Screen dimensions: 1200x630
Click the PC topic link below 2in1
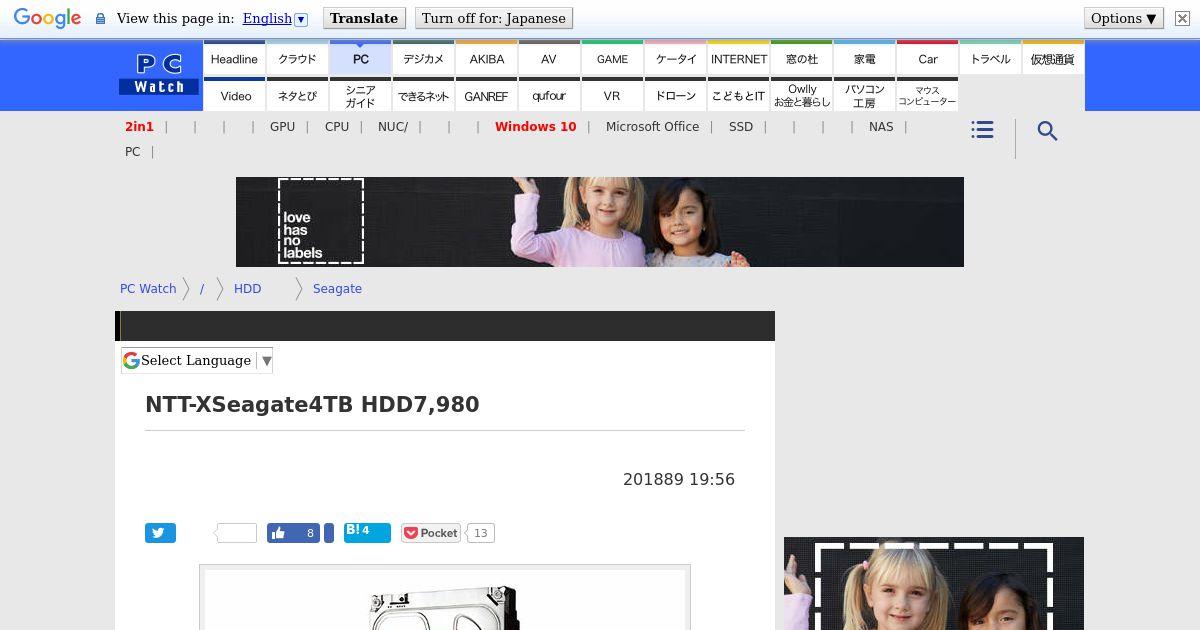click(132, 151)
